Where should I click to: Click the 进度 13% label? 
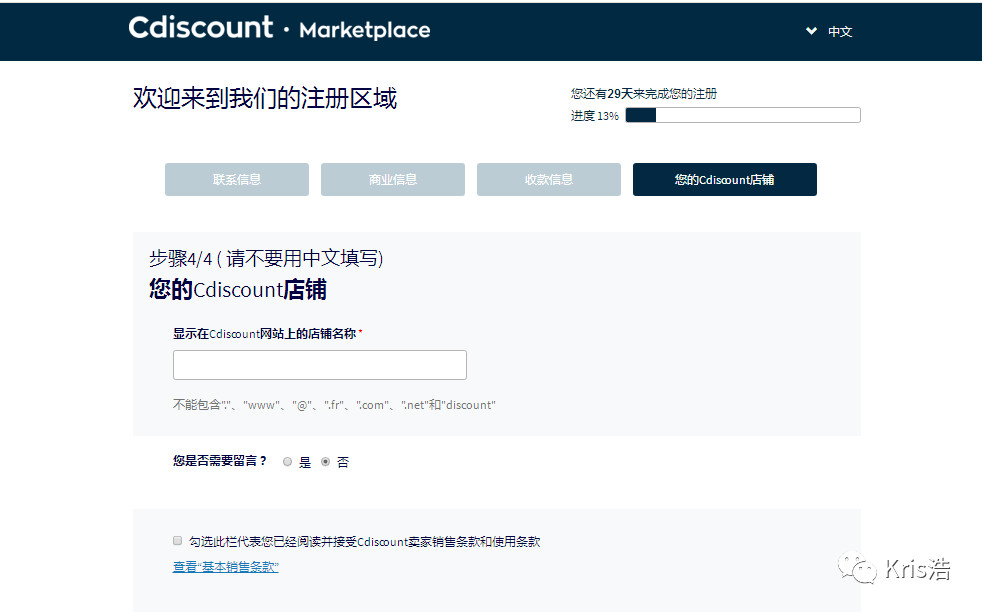[594, 116]
